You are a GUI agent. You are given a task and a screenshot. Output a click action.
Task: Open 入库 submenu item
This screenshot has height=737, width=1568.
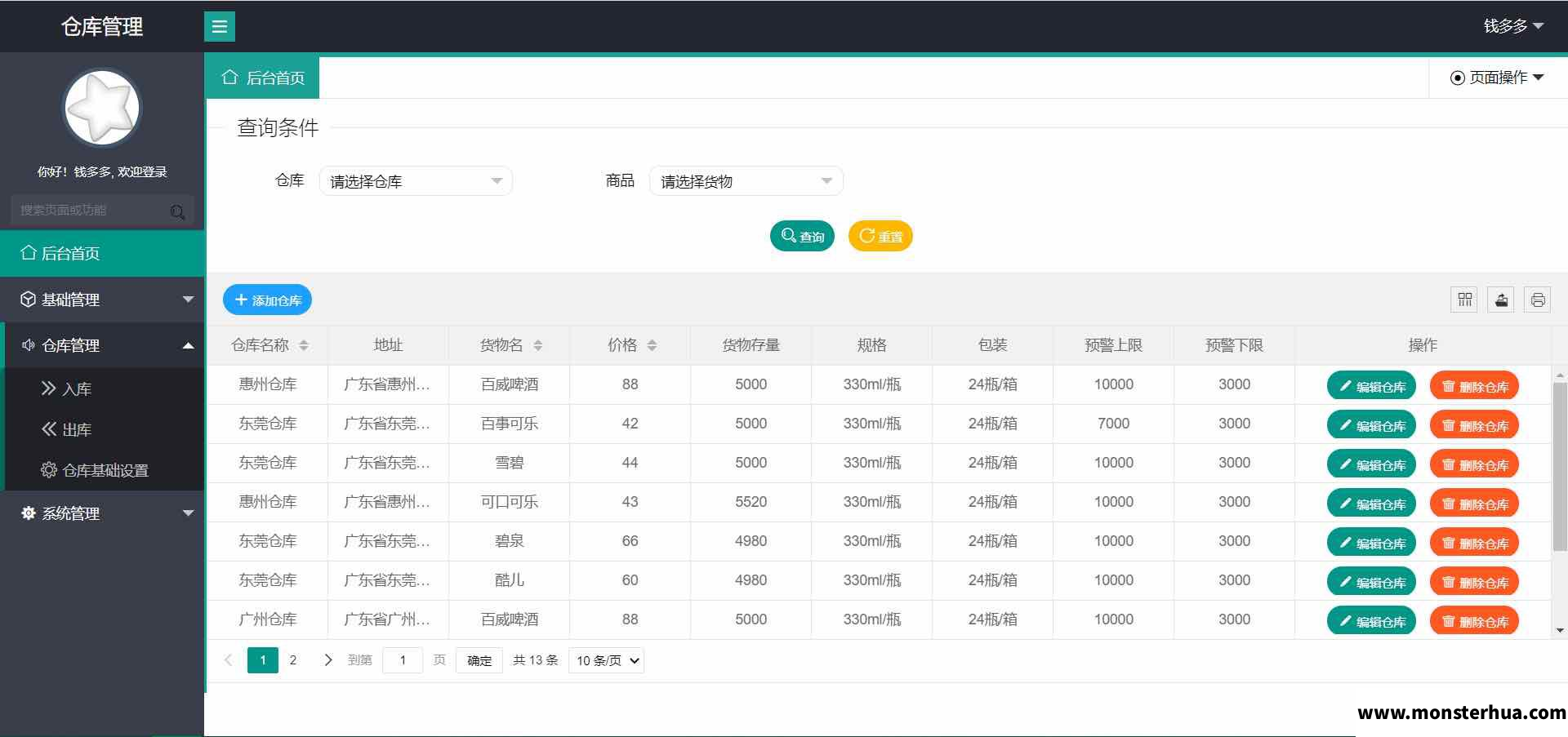coord(105,388)
